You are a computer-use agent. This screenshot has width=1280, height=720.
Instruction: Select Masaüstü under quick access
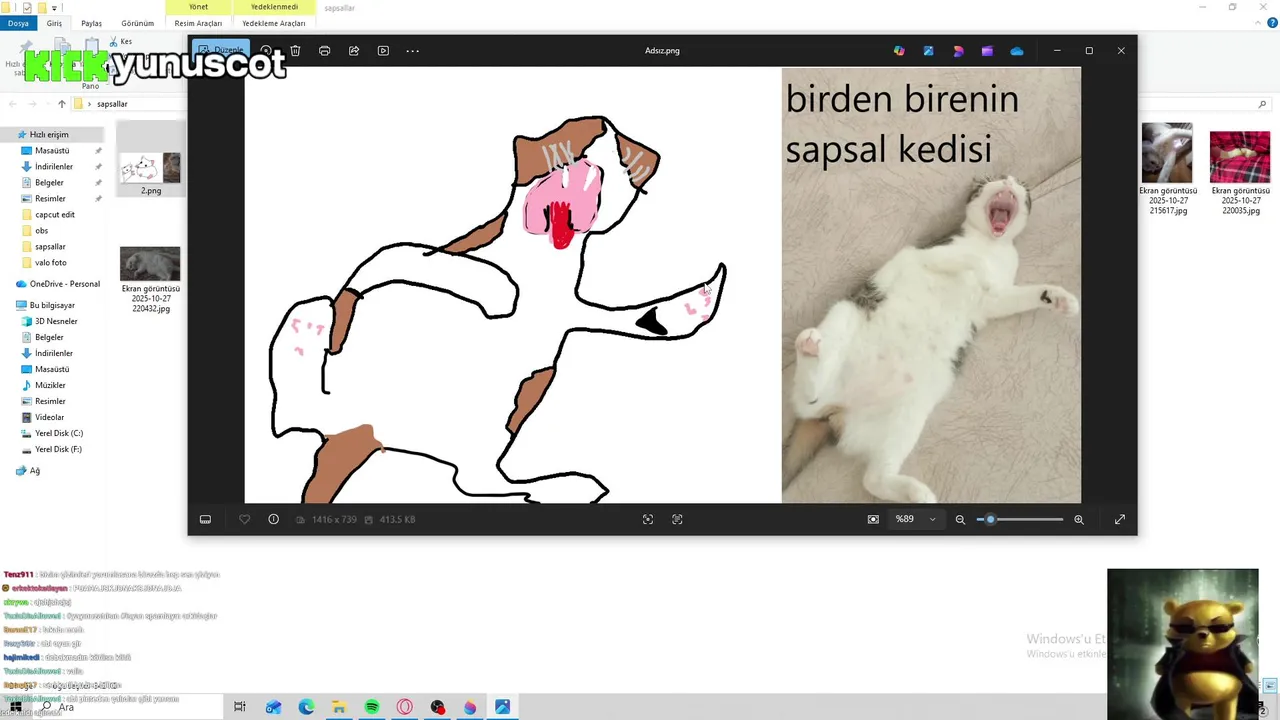point(52,150)
